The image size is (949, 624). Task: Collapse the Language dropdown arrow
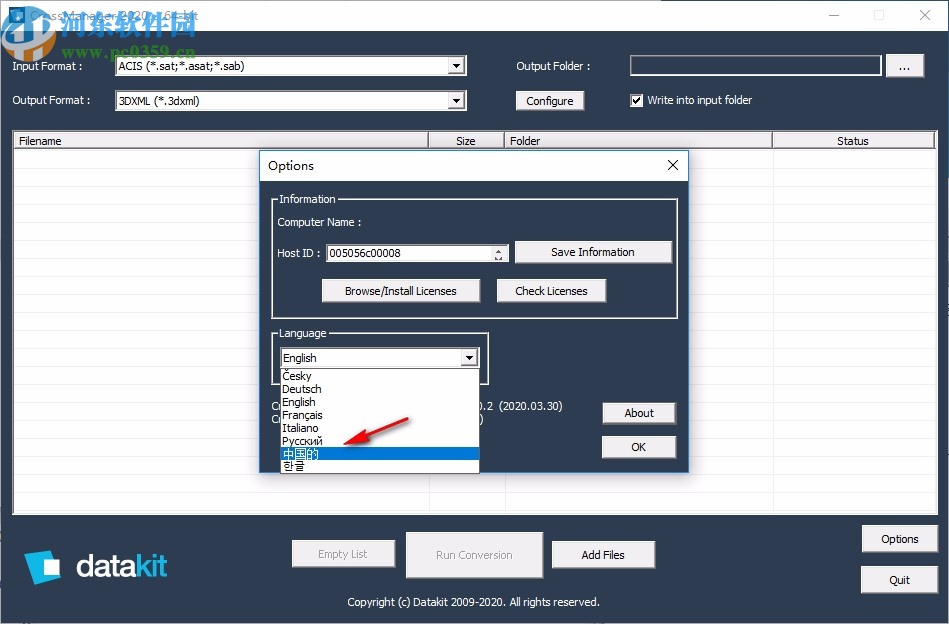tap(469, 357)
